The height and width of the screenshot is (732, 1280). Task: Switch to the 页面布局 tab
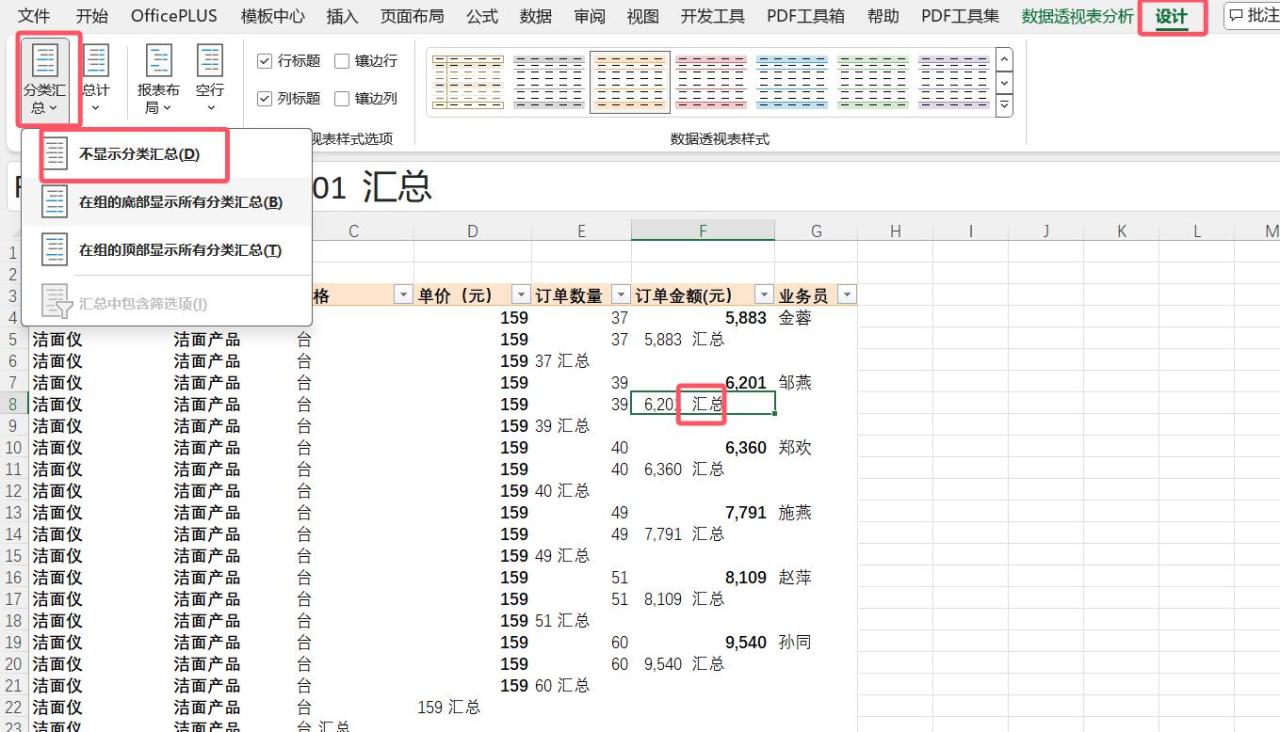(412, 16)
